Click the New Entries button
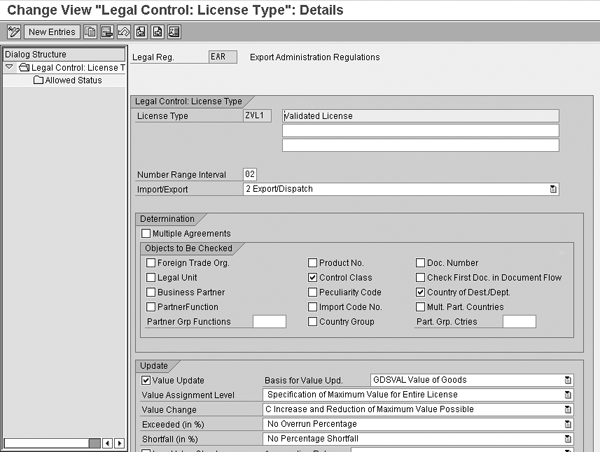 [52, 32]
